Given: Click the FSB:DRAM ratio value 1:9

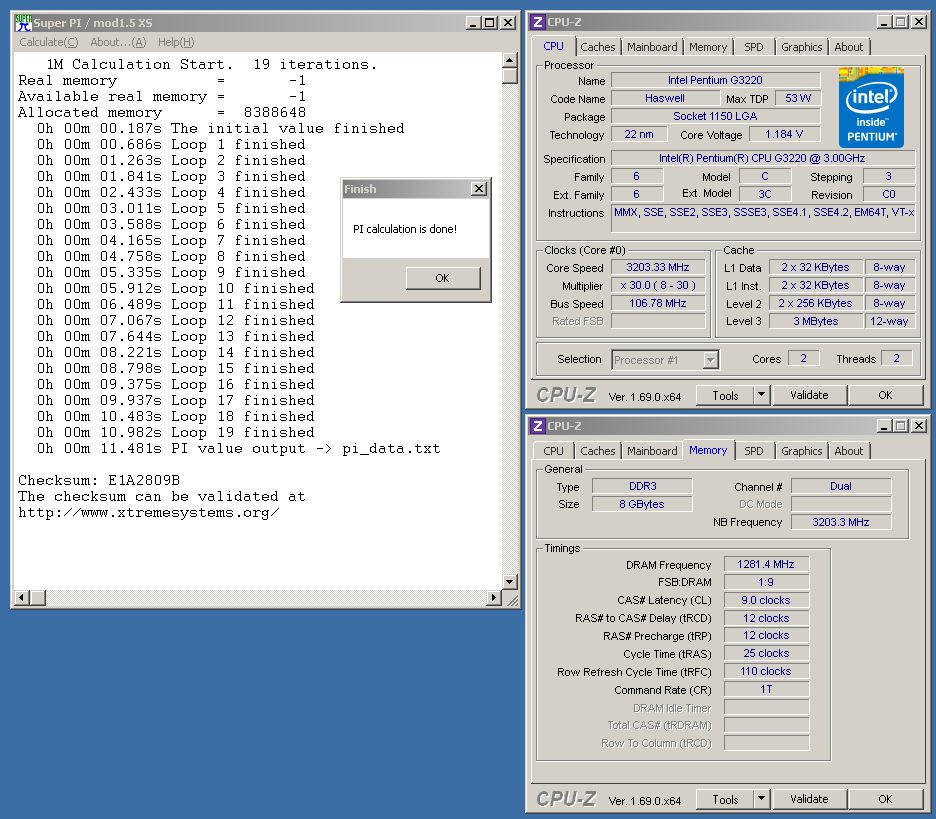Looking at the screenshot, I should [x=766, y=582].
